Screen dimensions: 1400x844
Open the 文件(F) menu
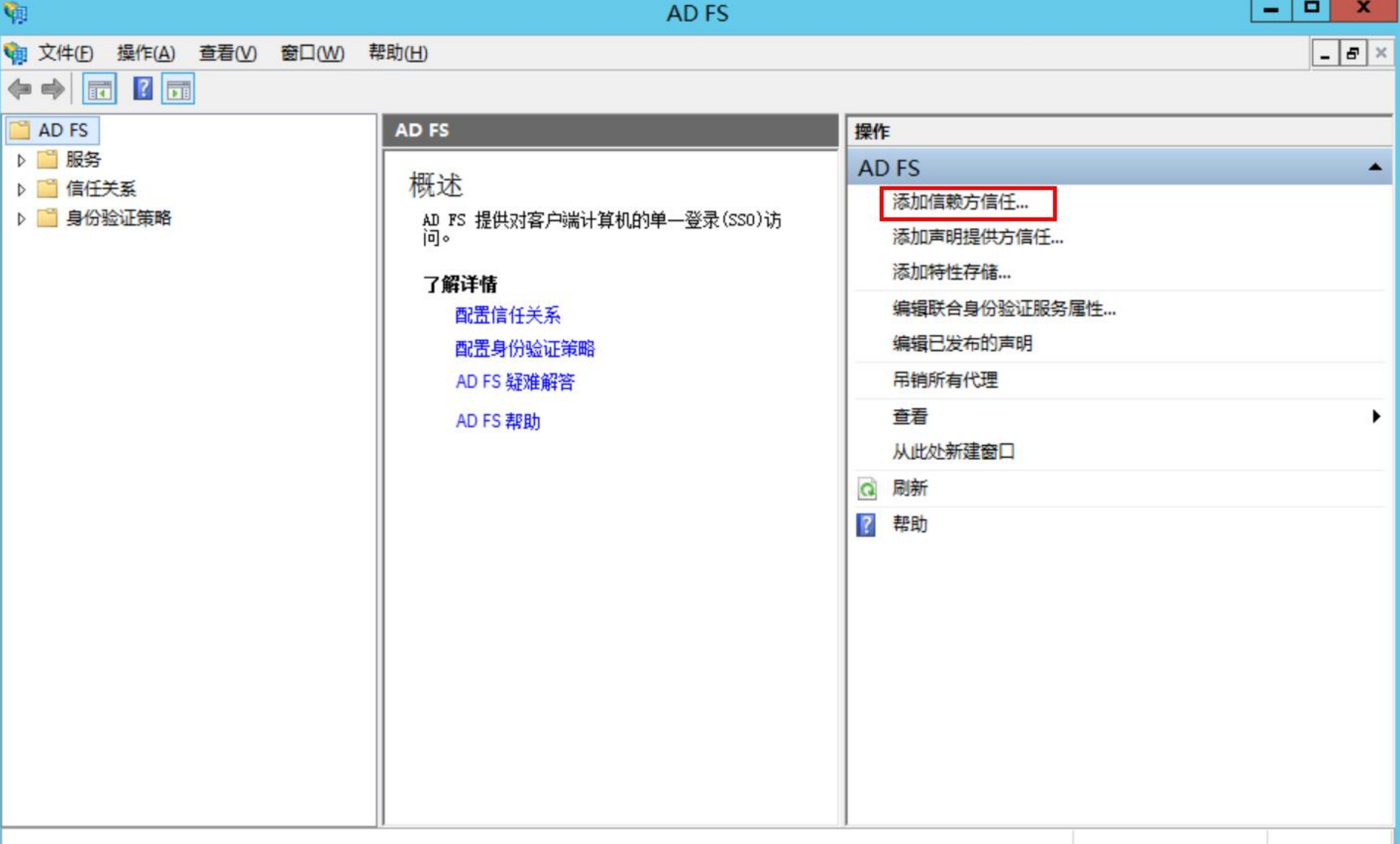coord(66,53)
